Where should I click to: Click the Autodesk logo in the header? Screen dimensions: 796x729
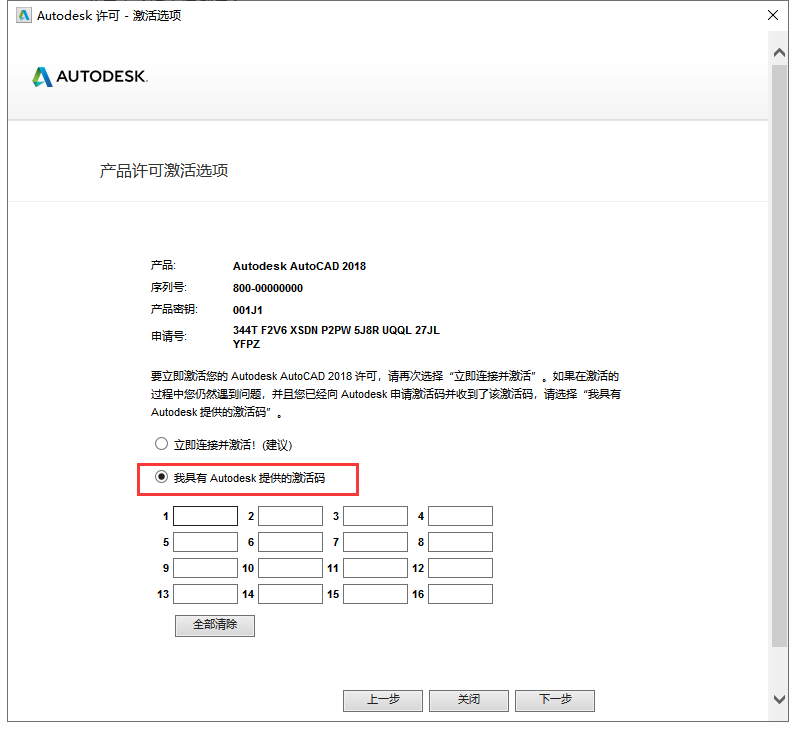(x=90, y=77)
